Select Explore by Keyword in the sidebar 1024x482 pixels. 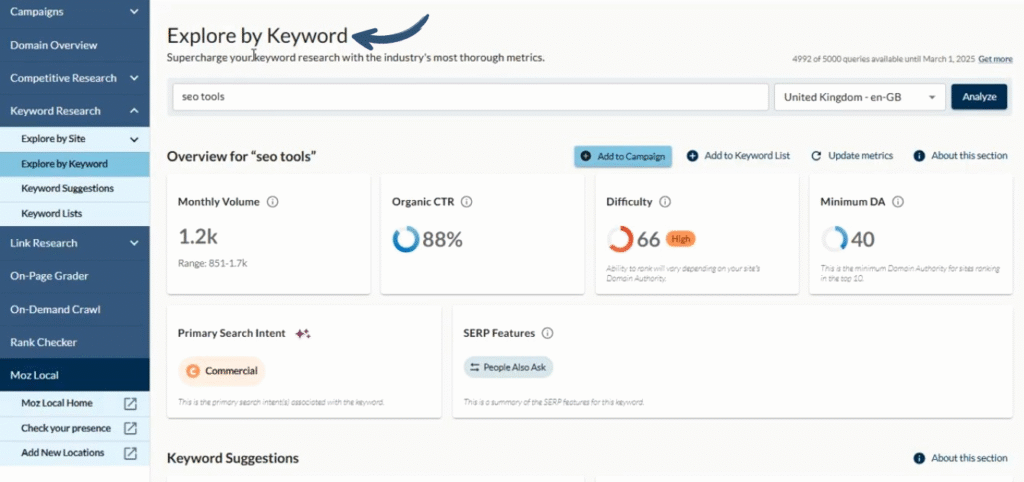coord(74,164)
